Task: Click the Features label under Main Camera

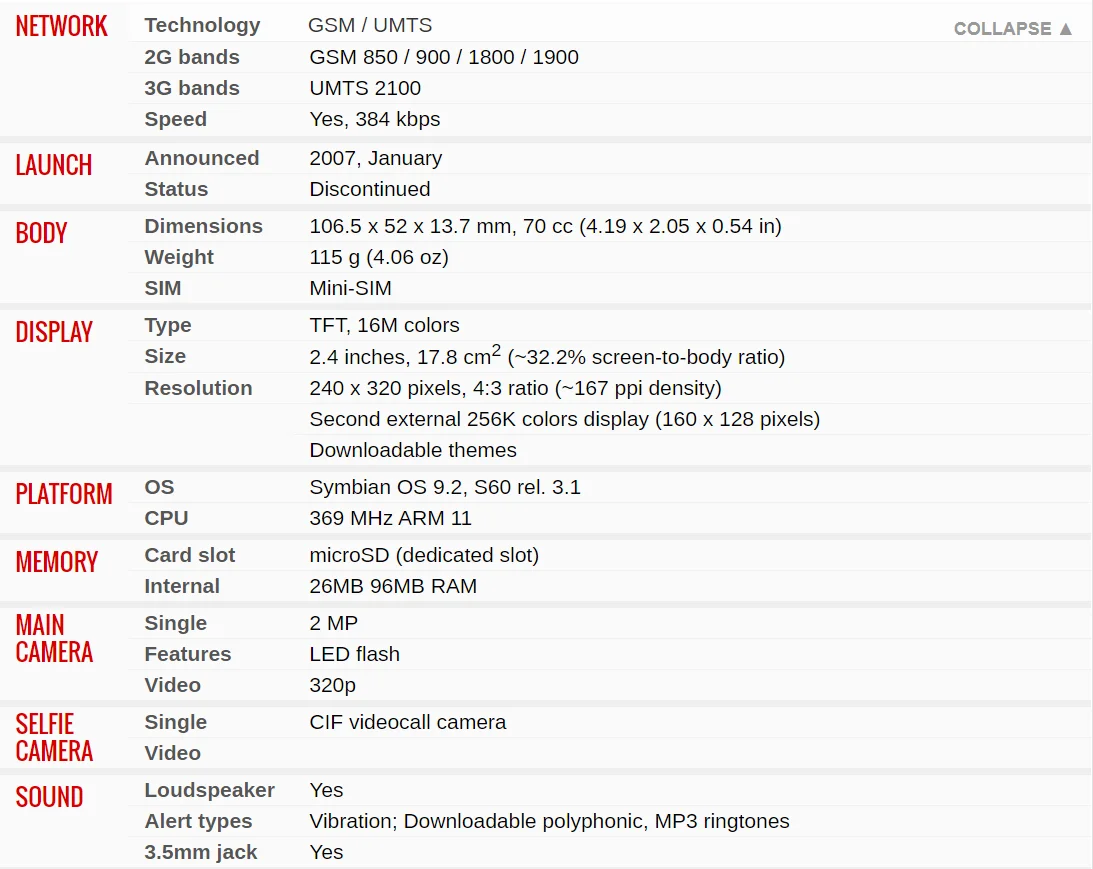Action: click(187, 654)
